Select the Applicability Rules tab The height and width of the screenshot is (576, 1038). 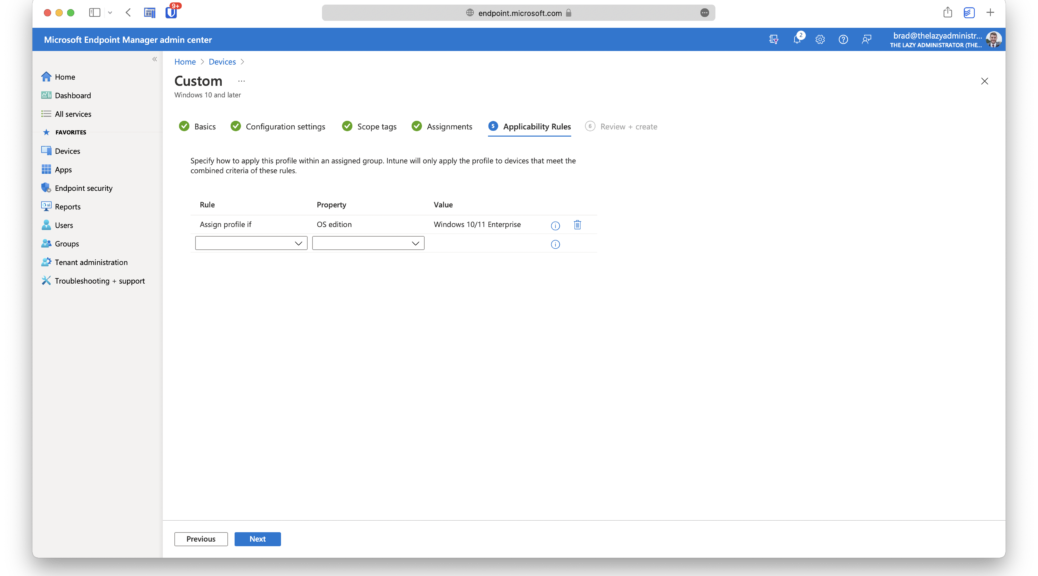530,126
